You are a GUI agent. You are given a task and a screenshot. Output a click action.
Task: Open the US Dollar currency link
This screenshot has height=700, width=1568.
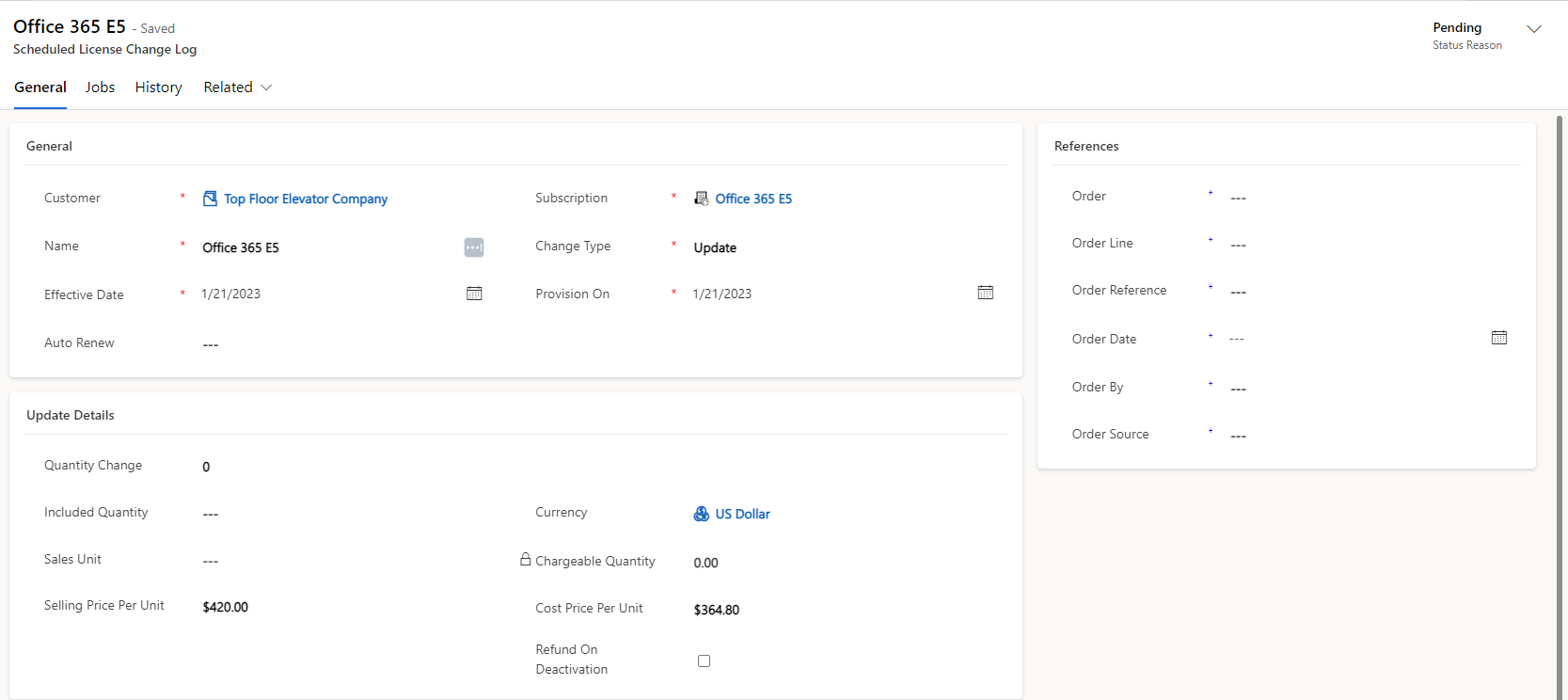click(742, 514)
